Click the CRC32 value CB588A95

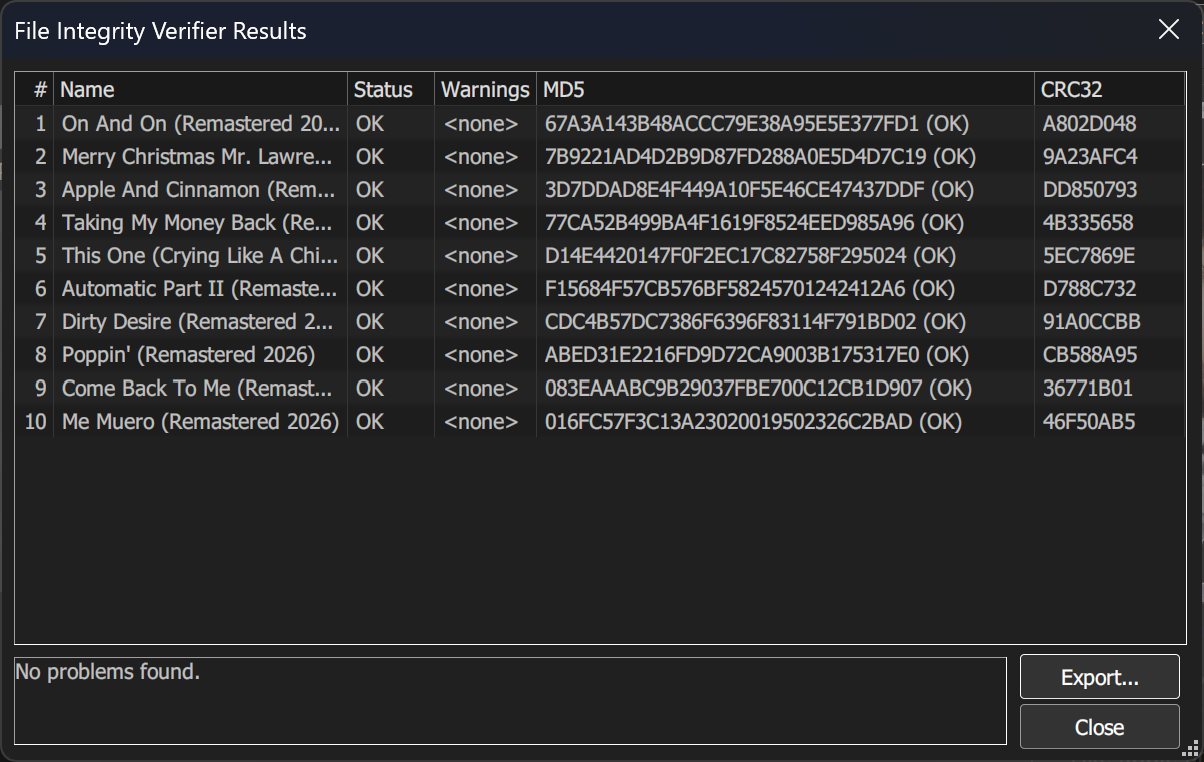point(1090,355)
